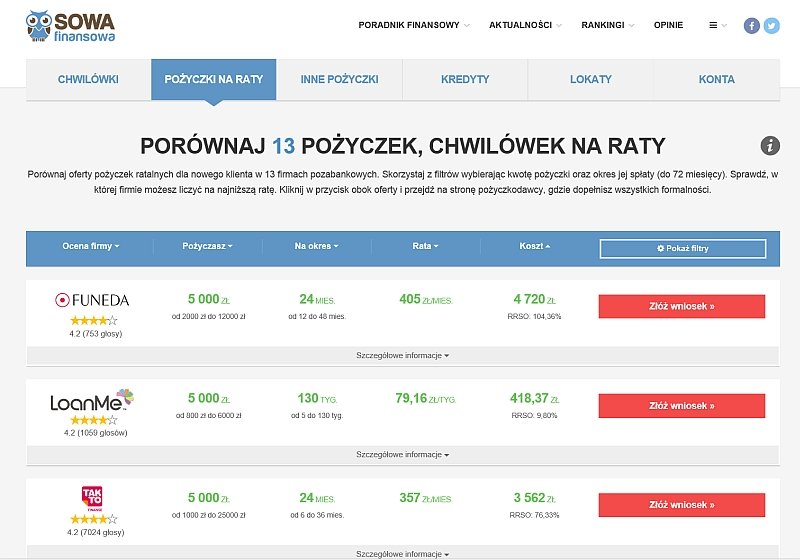Click od 12 do 48 mies. text

317,316
